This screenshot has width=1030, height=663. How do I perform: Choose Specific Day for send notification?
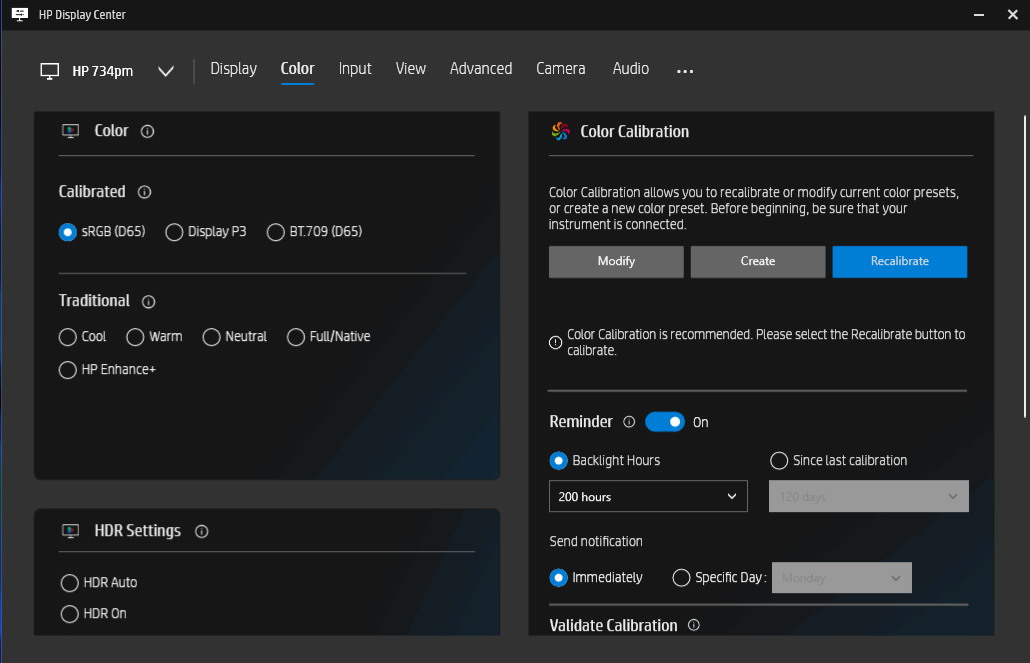(719, 578)
